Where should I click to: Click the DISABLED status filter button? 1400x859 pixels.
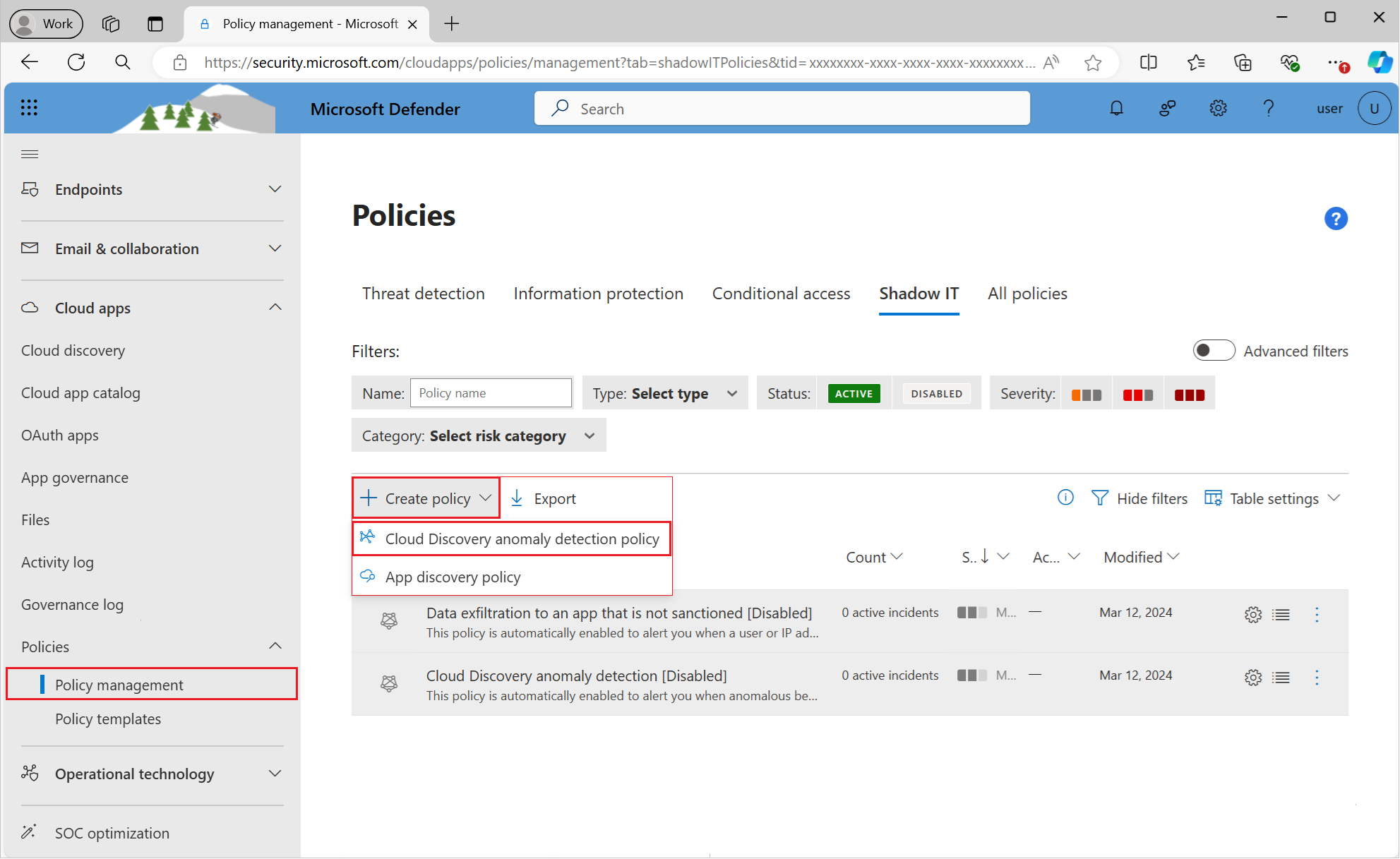936,393
